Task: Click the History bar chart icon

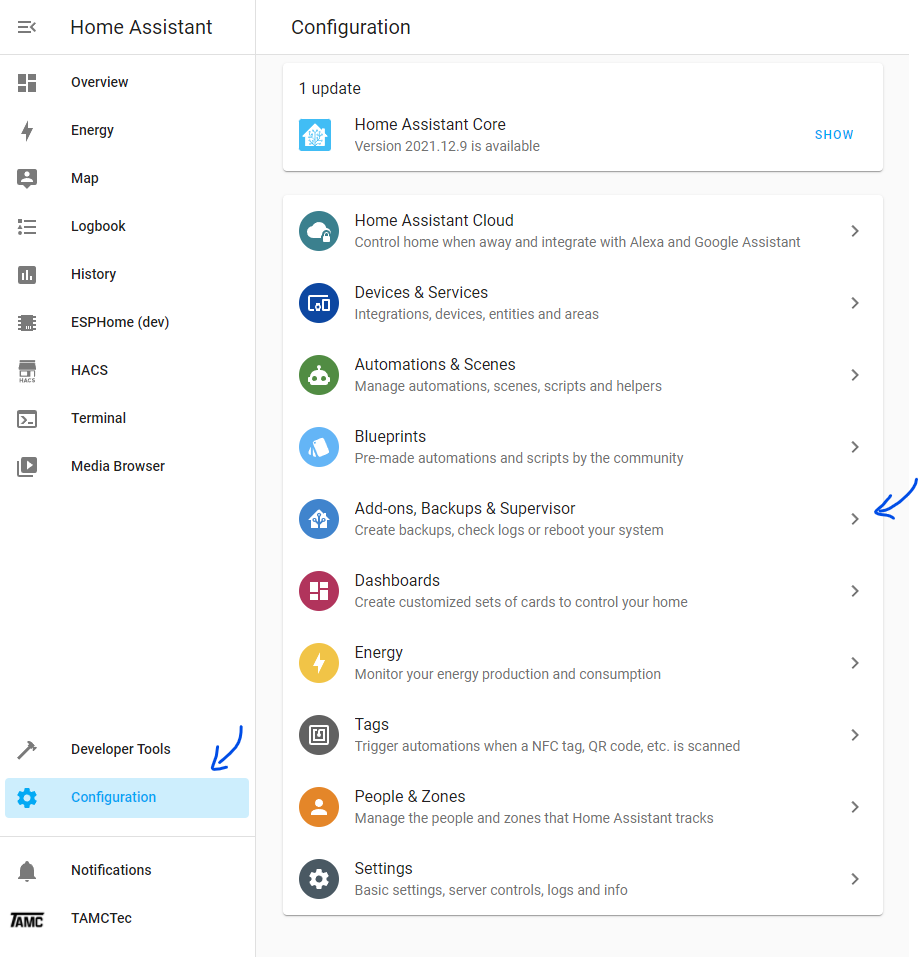Action: 27,275
